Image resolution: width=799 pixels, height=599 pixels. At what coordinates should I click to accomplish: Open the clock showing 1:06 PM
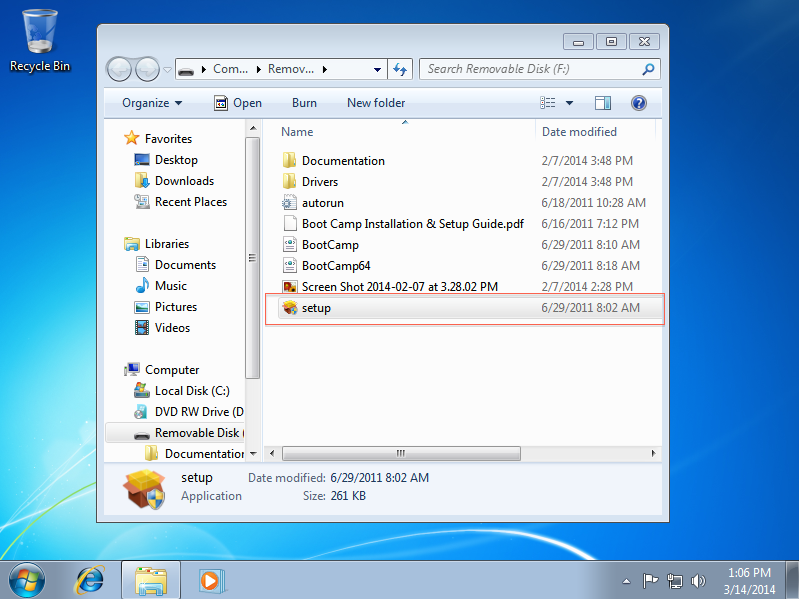749,581
